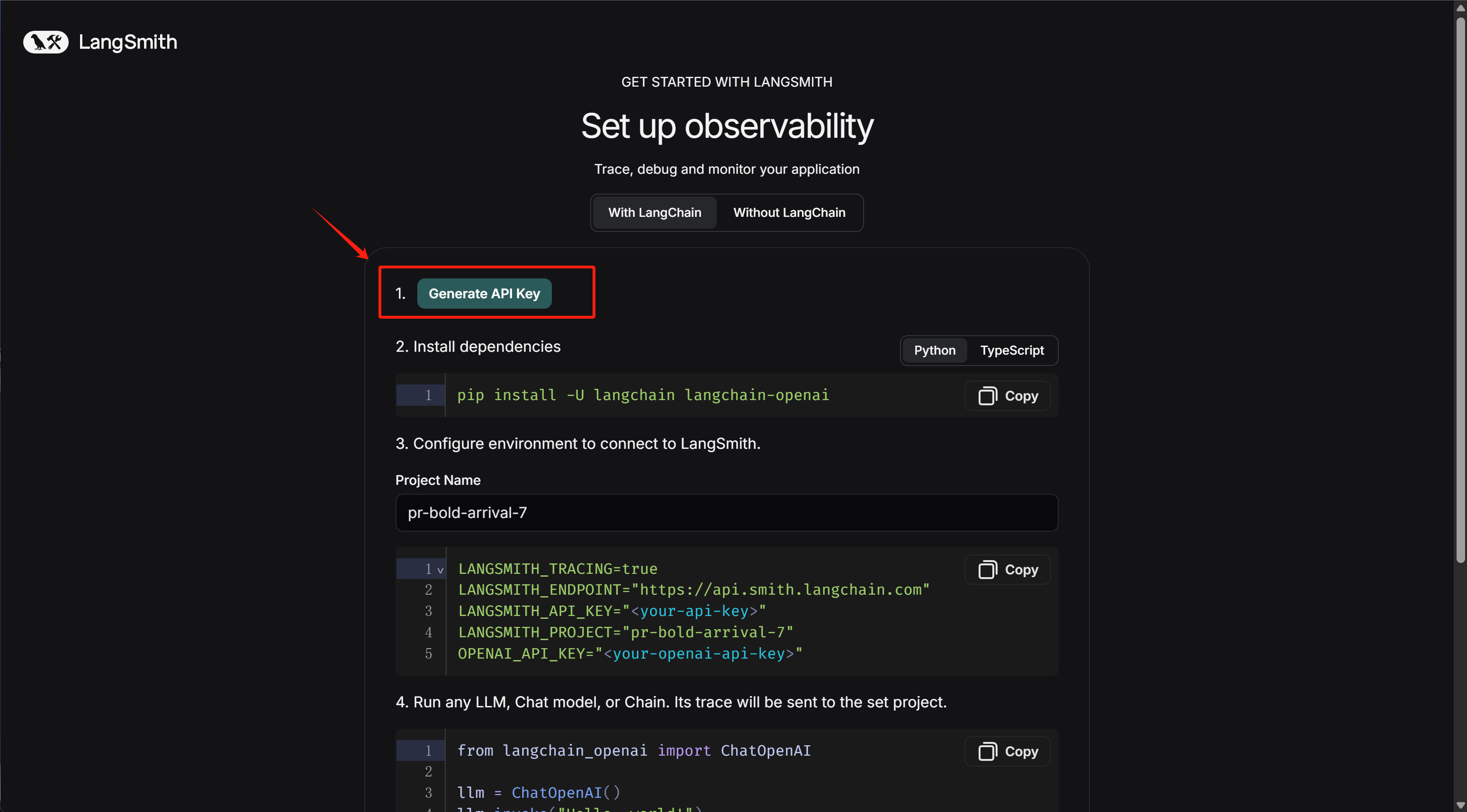Click the vertical page scrollbar thumb

click(1460, 290)
